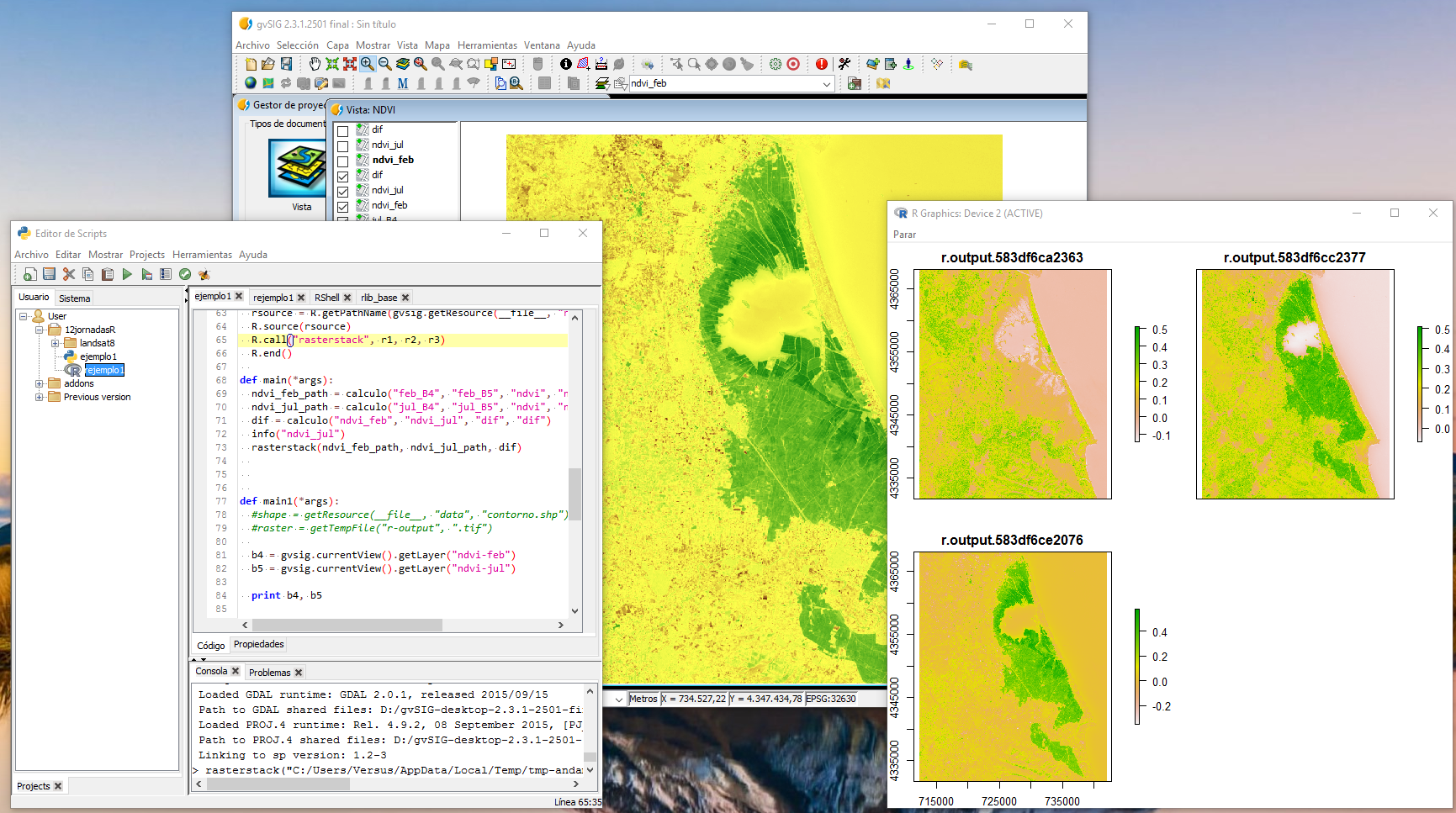The width and height of the screenshot is (1456, 813).
Task: Open the ndvi_feb layer dropdown in toolbar
Action: tap(827, 83)
